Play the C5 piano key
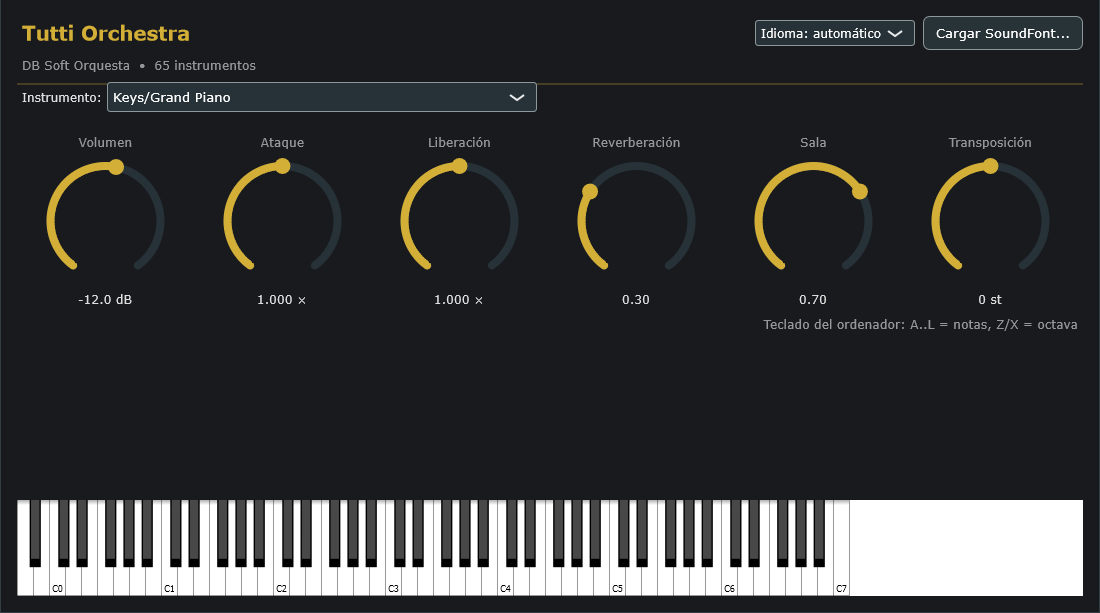The height and width of the screenshot is (613, 1100). pos(617,582)
